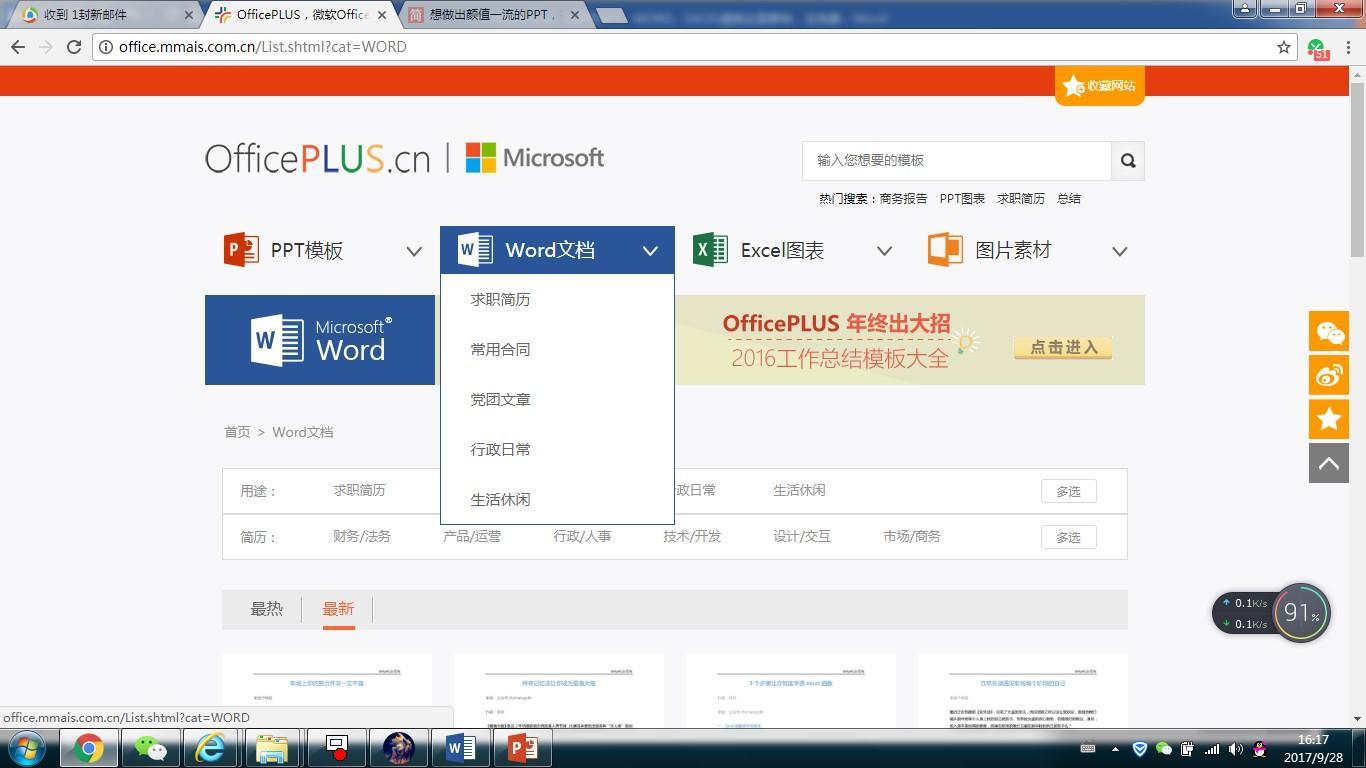Click the picture icon beside 图片素材
Screen dimensions: 1366x768
click(x=945, y=249)
